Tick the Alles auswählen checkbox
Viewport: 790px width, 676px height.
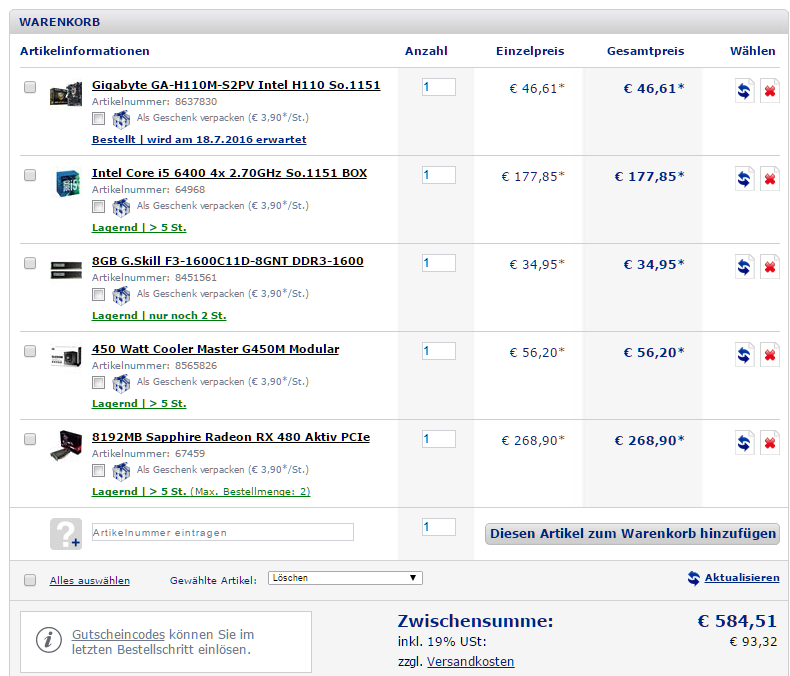point(30,580)
